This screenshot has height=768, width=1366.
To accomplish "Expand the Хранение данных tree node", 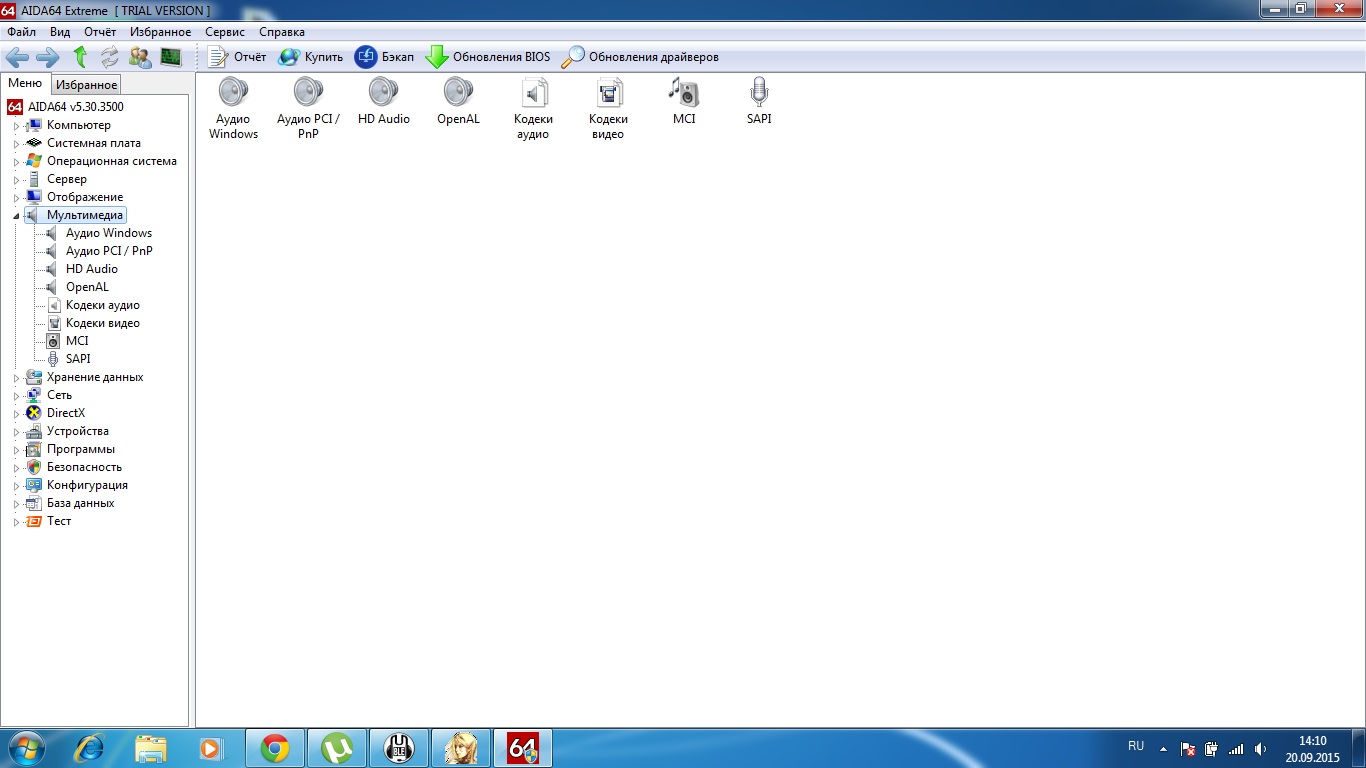I will tap(16, 378).
